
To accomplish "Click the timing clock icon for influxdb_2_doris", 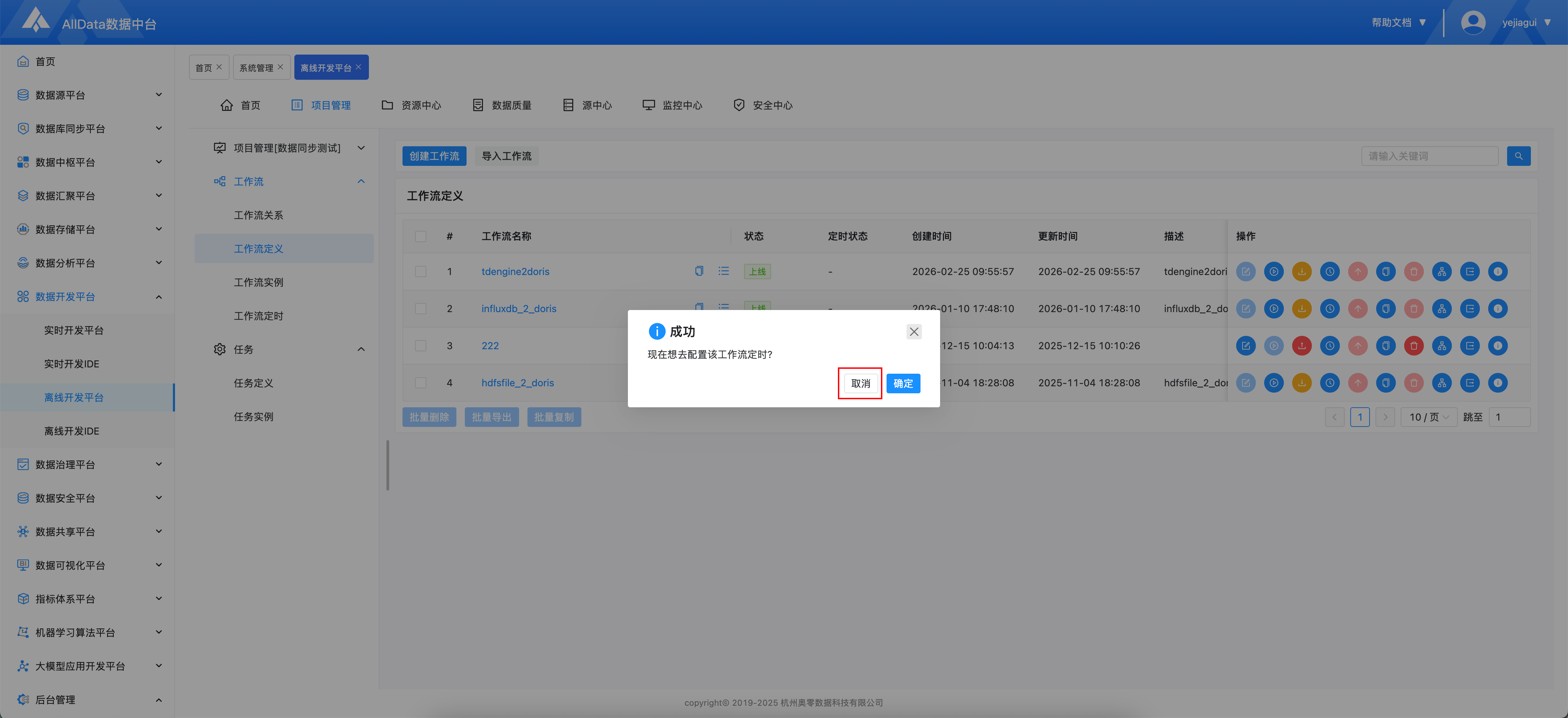I will [x=1329, y=309].
